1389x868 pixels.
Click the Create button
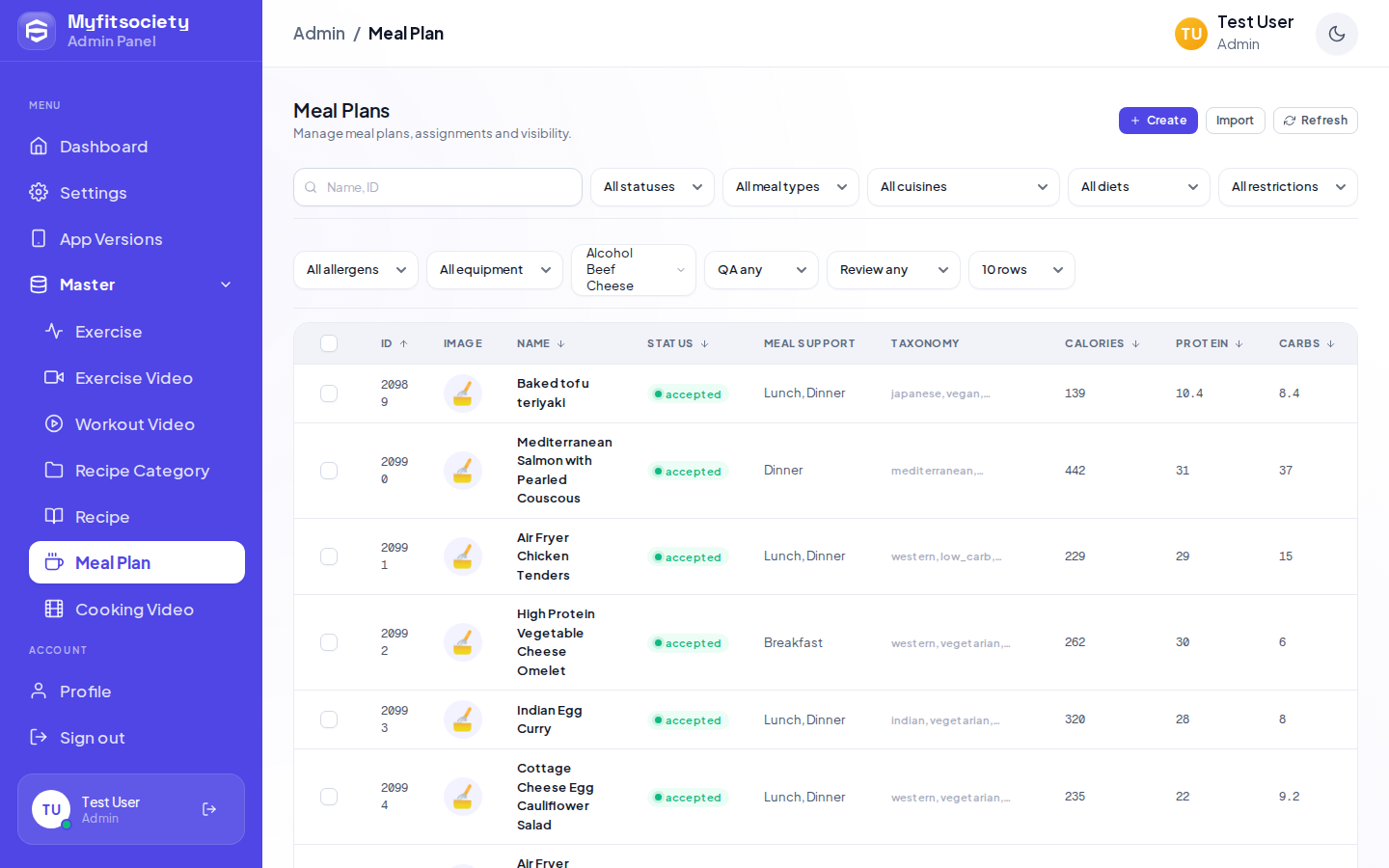click(x=1158, y=121)
